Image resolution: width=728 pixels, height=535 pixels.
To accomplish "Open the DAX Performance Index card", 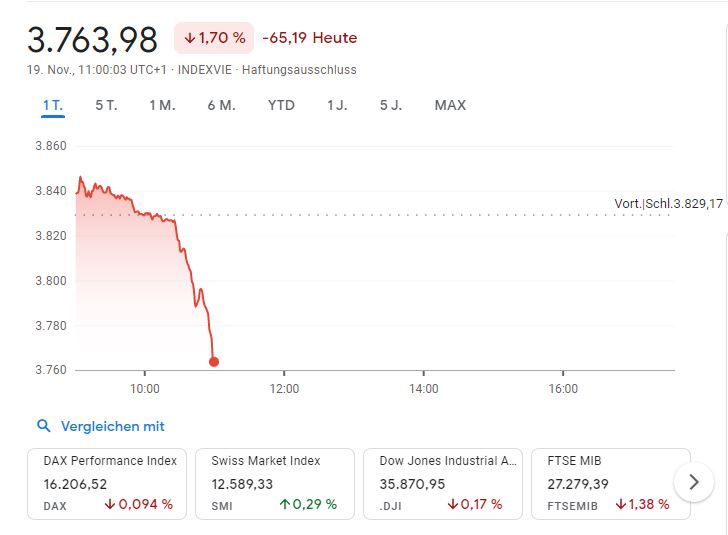I will coord(110,483).
